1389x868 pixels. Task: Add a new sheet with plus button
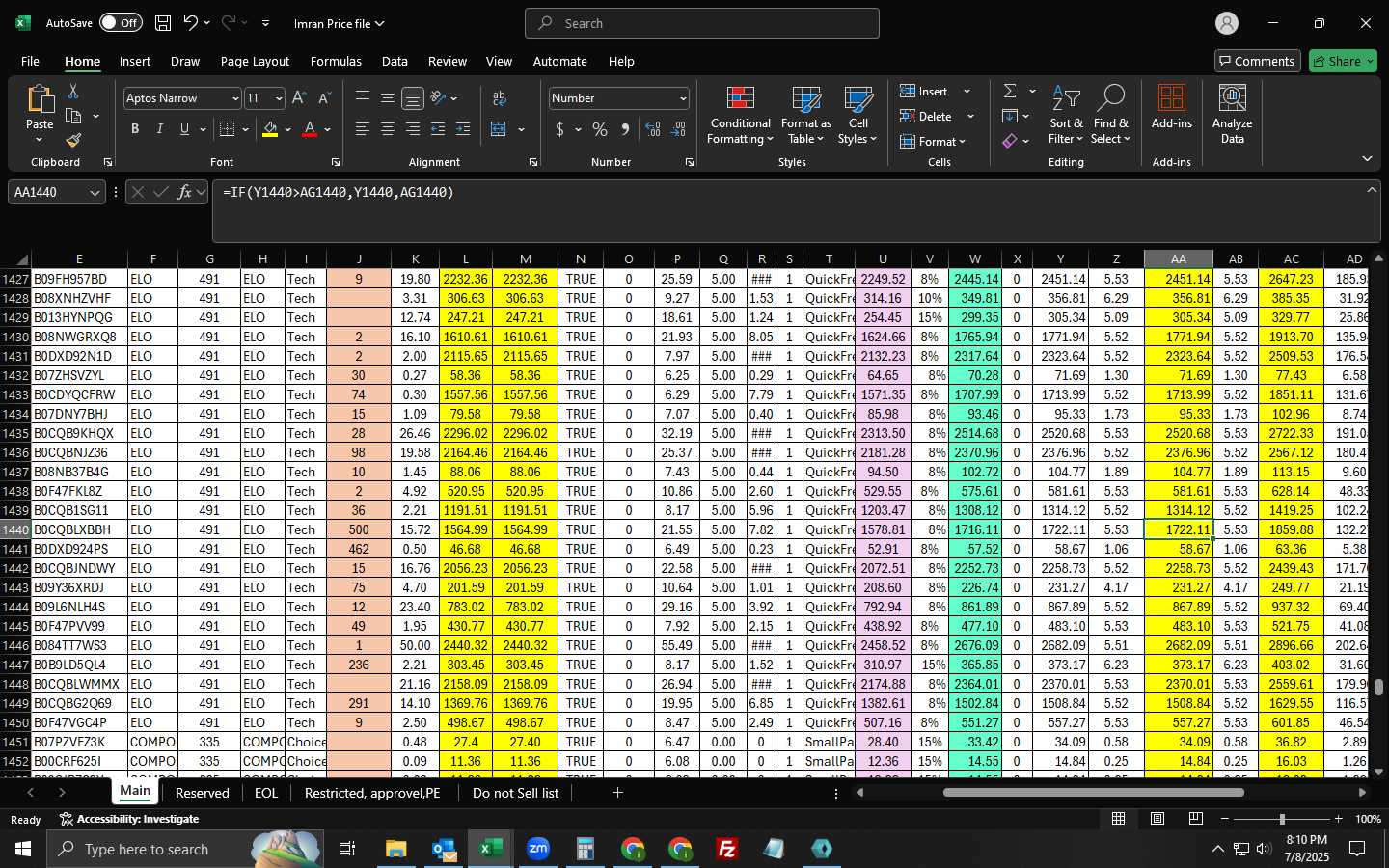(617, 793)
